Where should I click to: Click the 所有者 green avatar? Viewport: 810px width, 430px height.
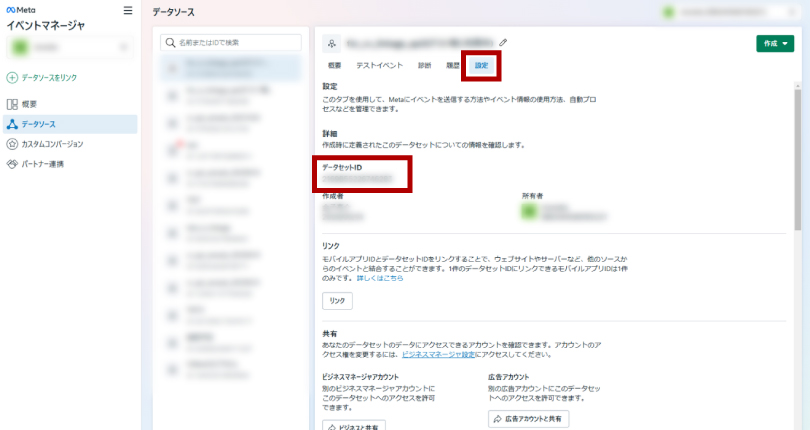click(x=529, y=211)
